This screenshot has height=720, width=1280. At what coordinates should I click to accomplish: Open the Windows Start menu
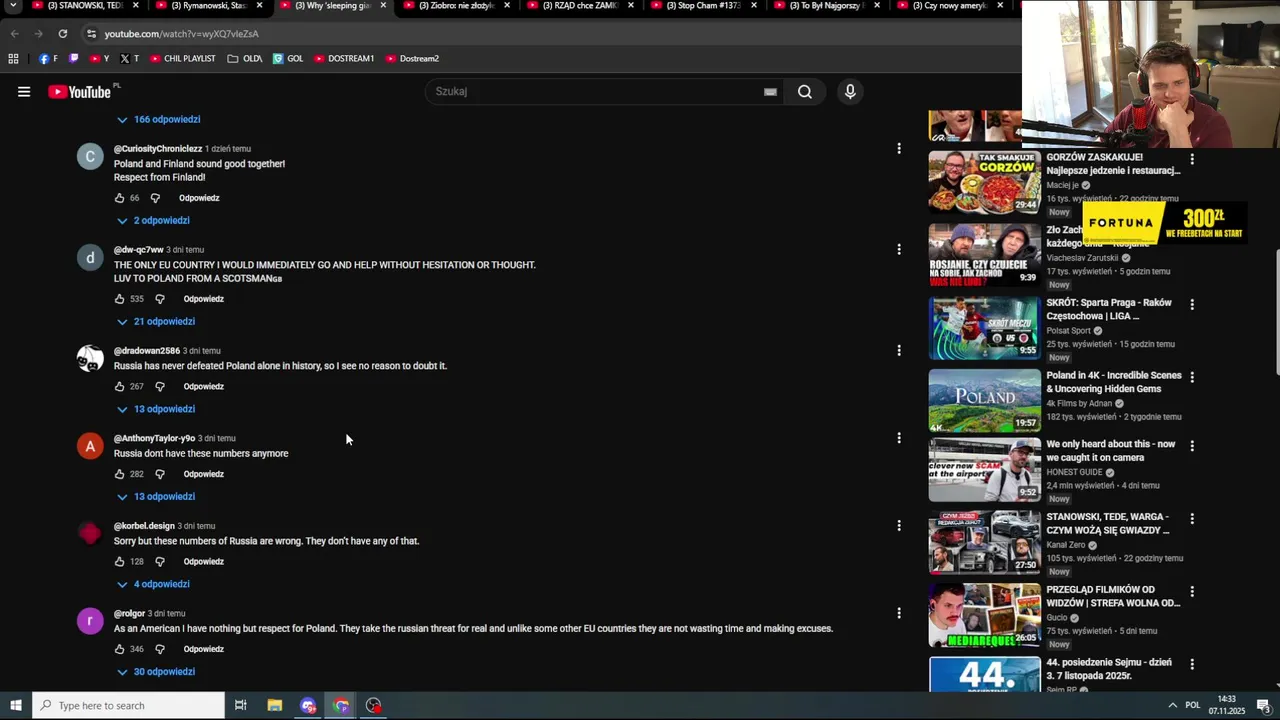pos(15,705)
